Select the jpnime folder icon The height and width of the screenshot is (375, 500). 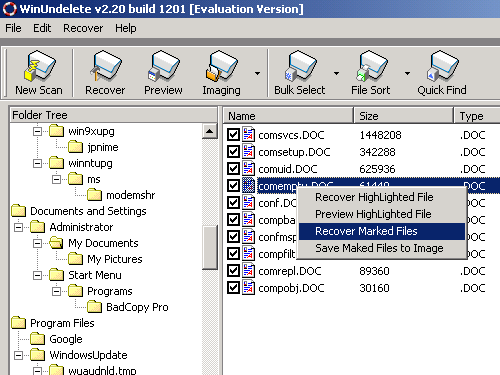coord(75,147)
